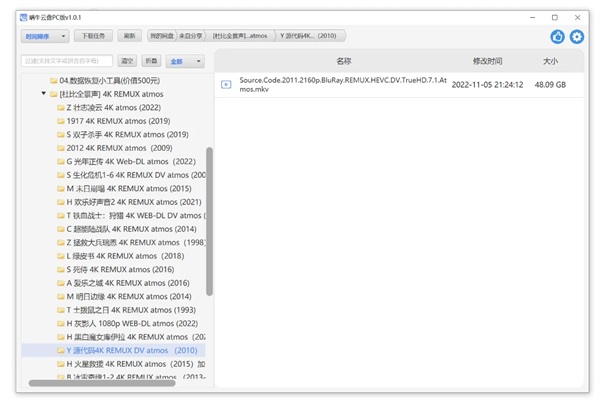600x405 pixels.
Task: Click folder icon of 2012 4K REMUX atmos
Action: 61,147
